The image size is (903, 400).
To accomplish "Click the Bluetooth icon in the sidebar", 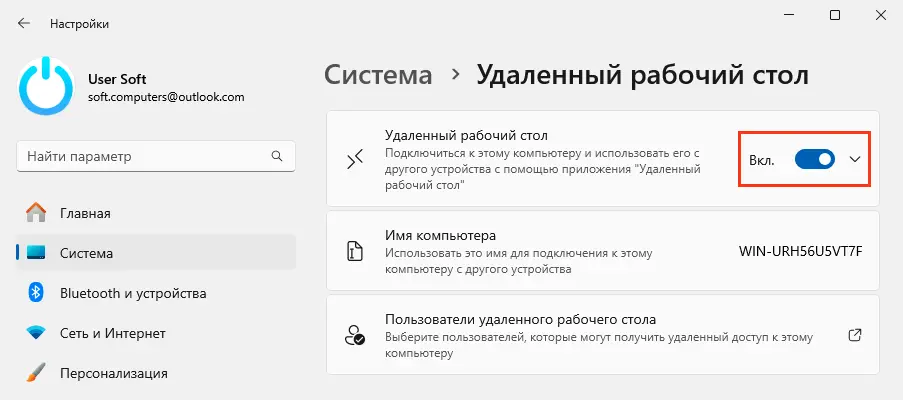I will [x=36, y=293].
